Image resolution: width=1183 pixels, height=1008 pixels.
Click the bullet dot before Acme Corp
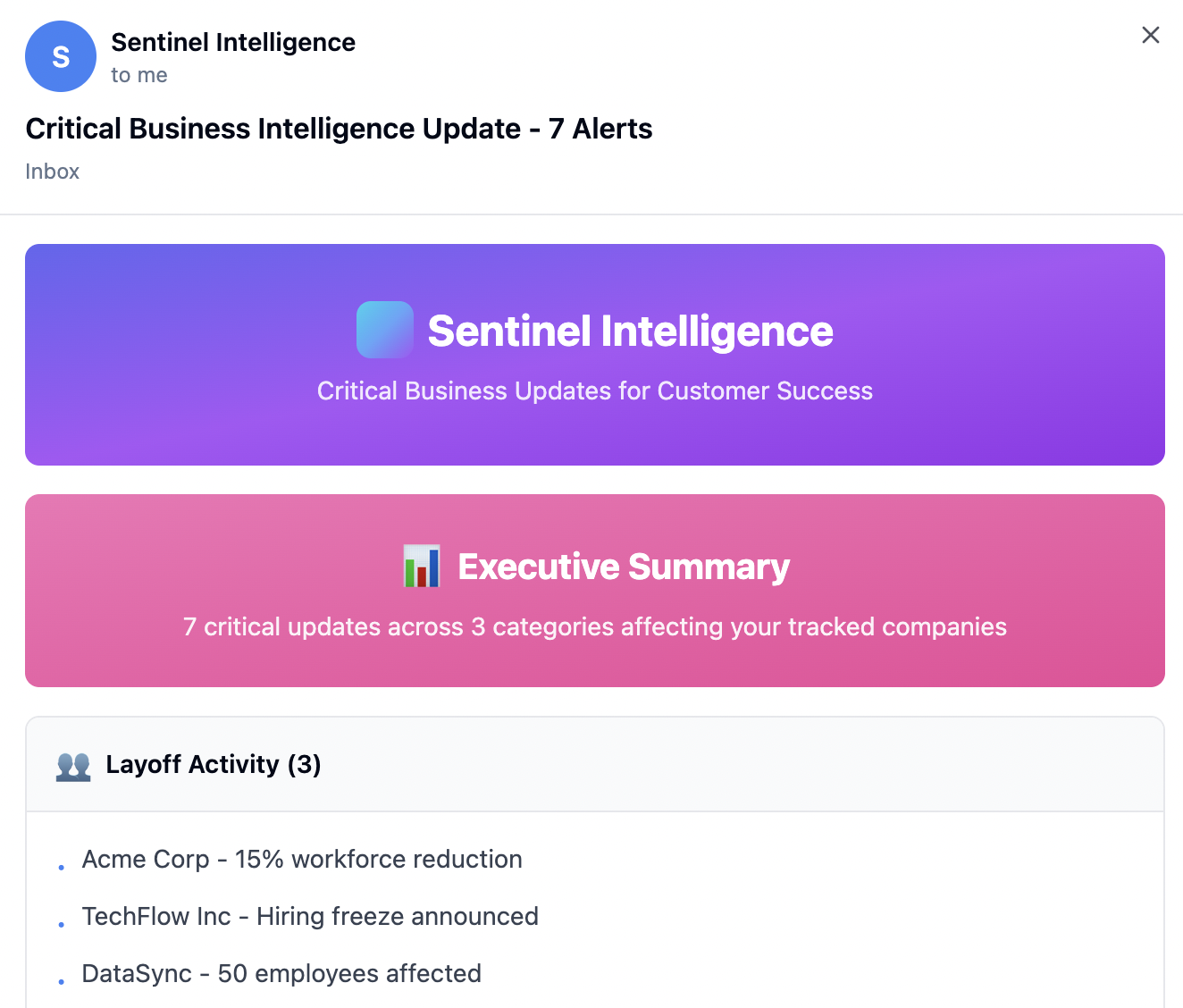click(62, 867)
